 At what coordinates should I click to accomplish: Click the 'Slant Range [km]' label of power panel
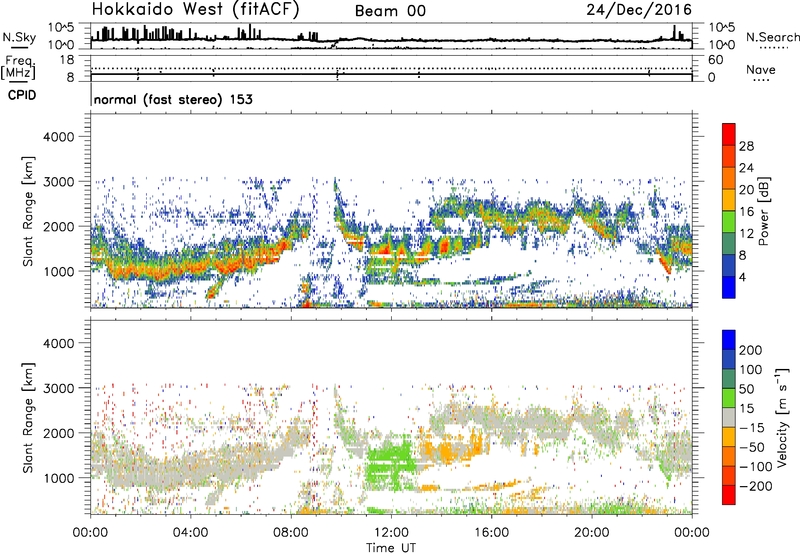click(x=28, y=211)
